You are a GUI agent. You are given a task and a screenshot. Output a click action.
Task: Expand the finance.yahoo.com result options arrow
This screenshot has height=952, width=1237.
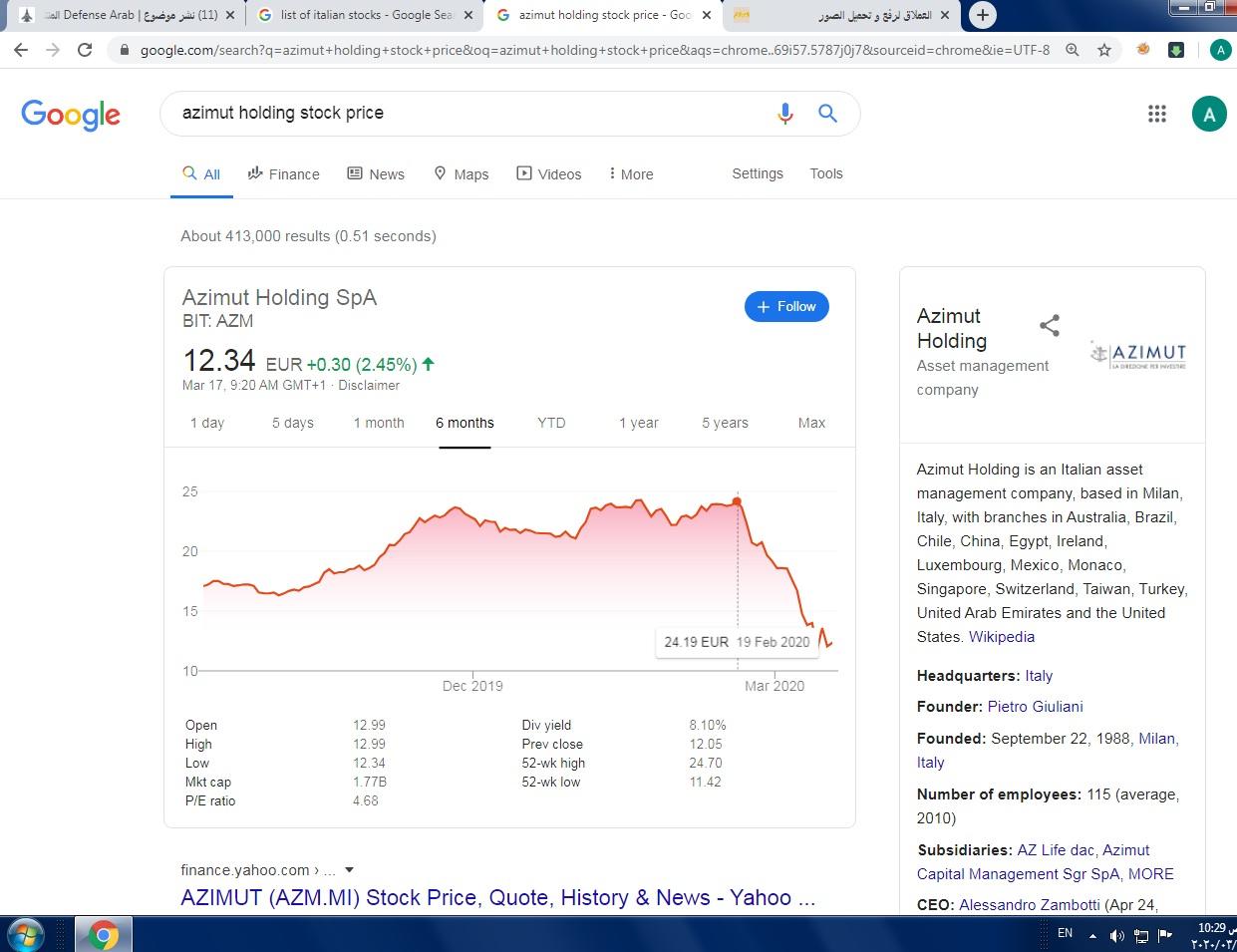[x=349, y=870]
